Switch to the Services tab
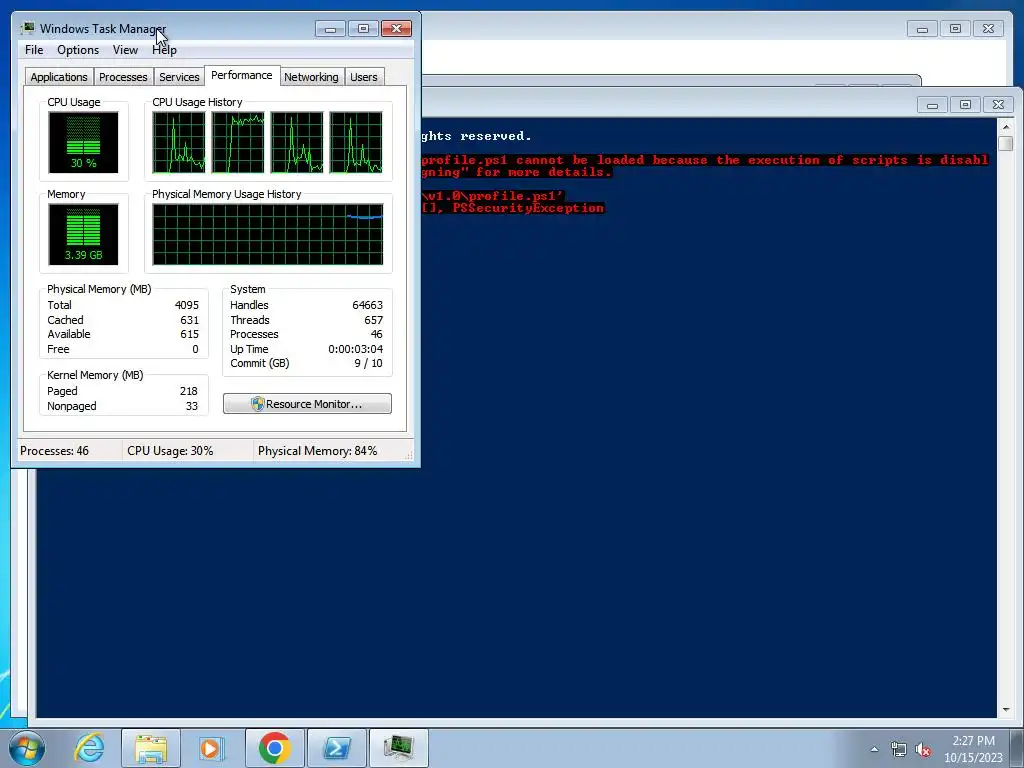This screenshot has height=768, width=1024. (179, 77)
